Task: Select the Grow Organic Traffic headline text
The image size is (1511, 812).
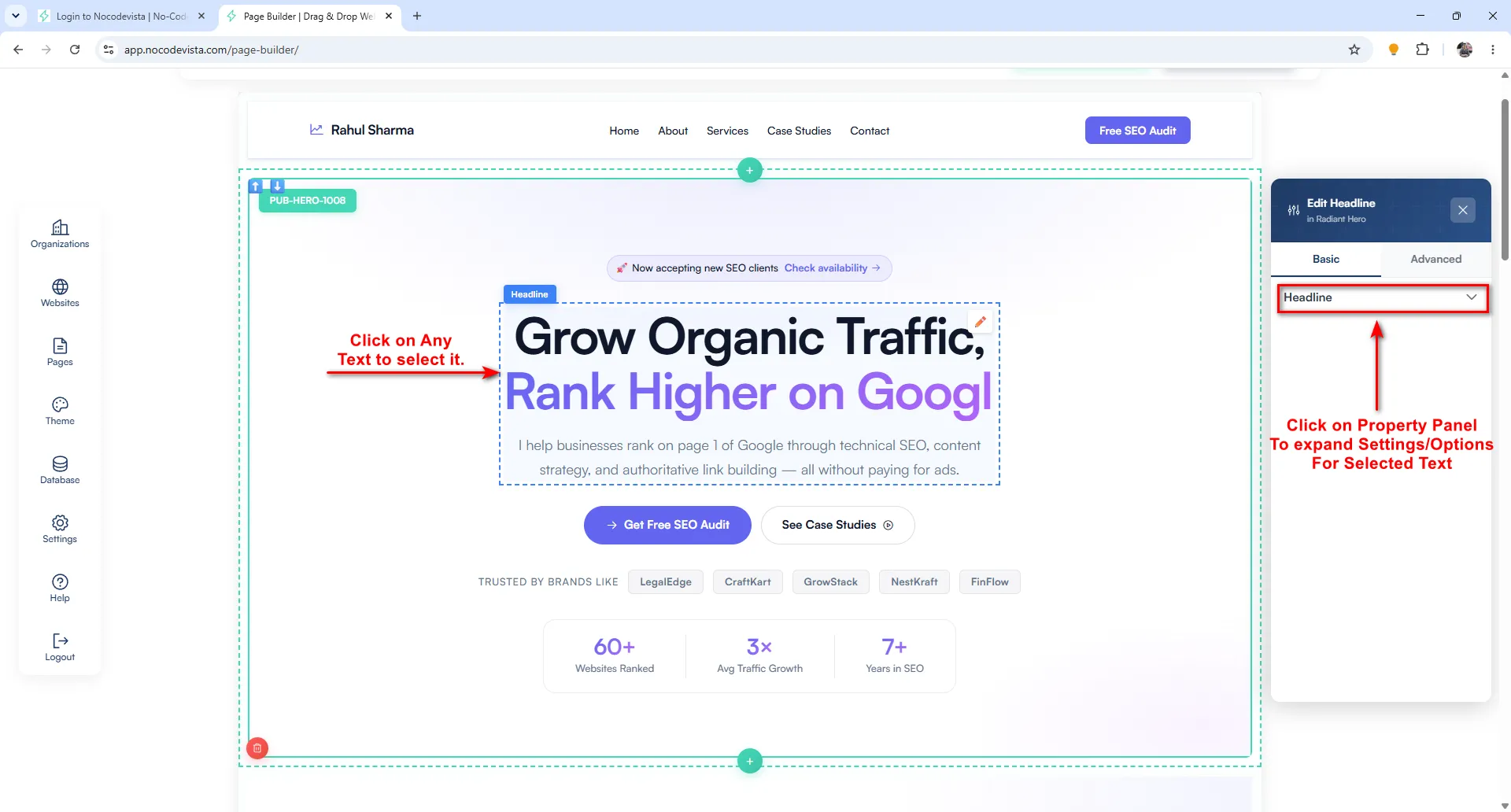Action: pyautogui.click(x=749, y=337)
